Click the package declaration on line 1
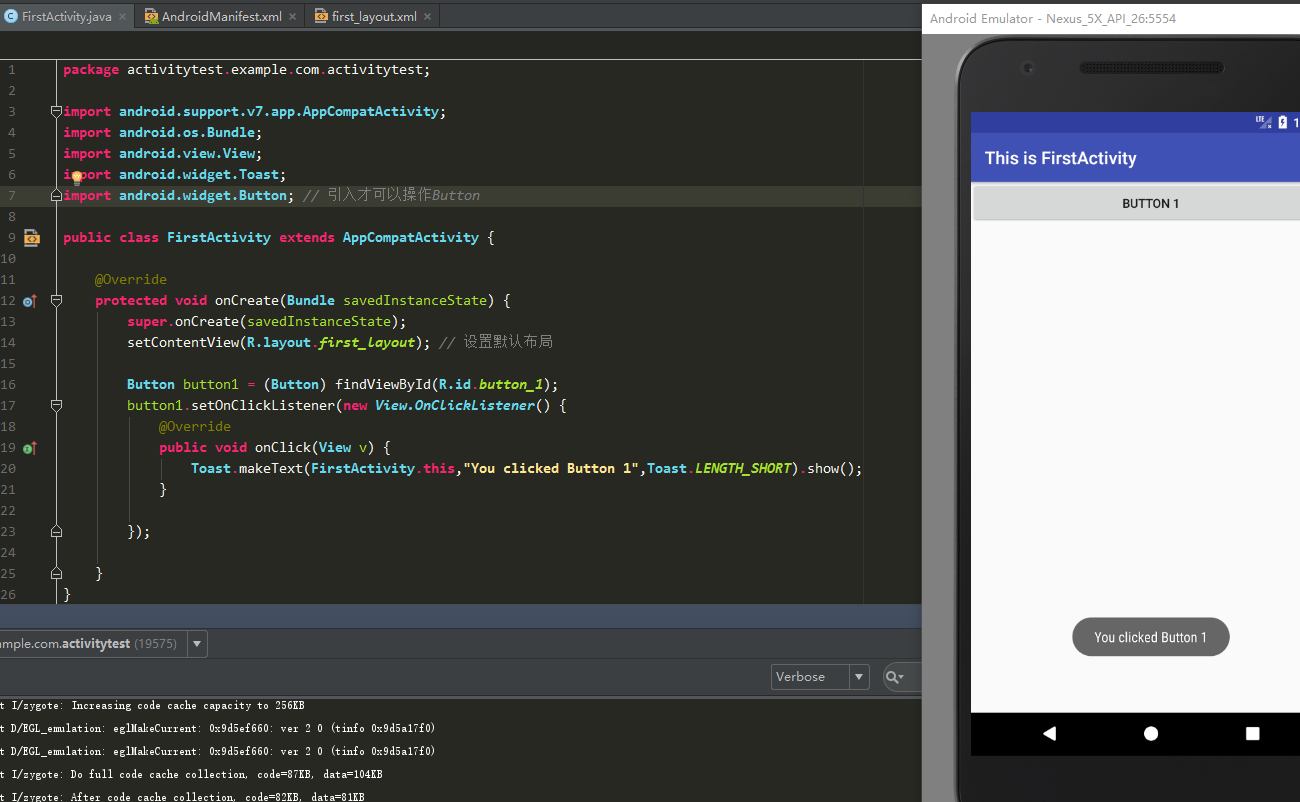The image size is (1300, 802). pyautogui.click(x=246, y=70)
